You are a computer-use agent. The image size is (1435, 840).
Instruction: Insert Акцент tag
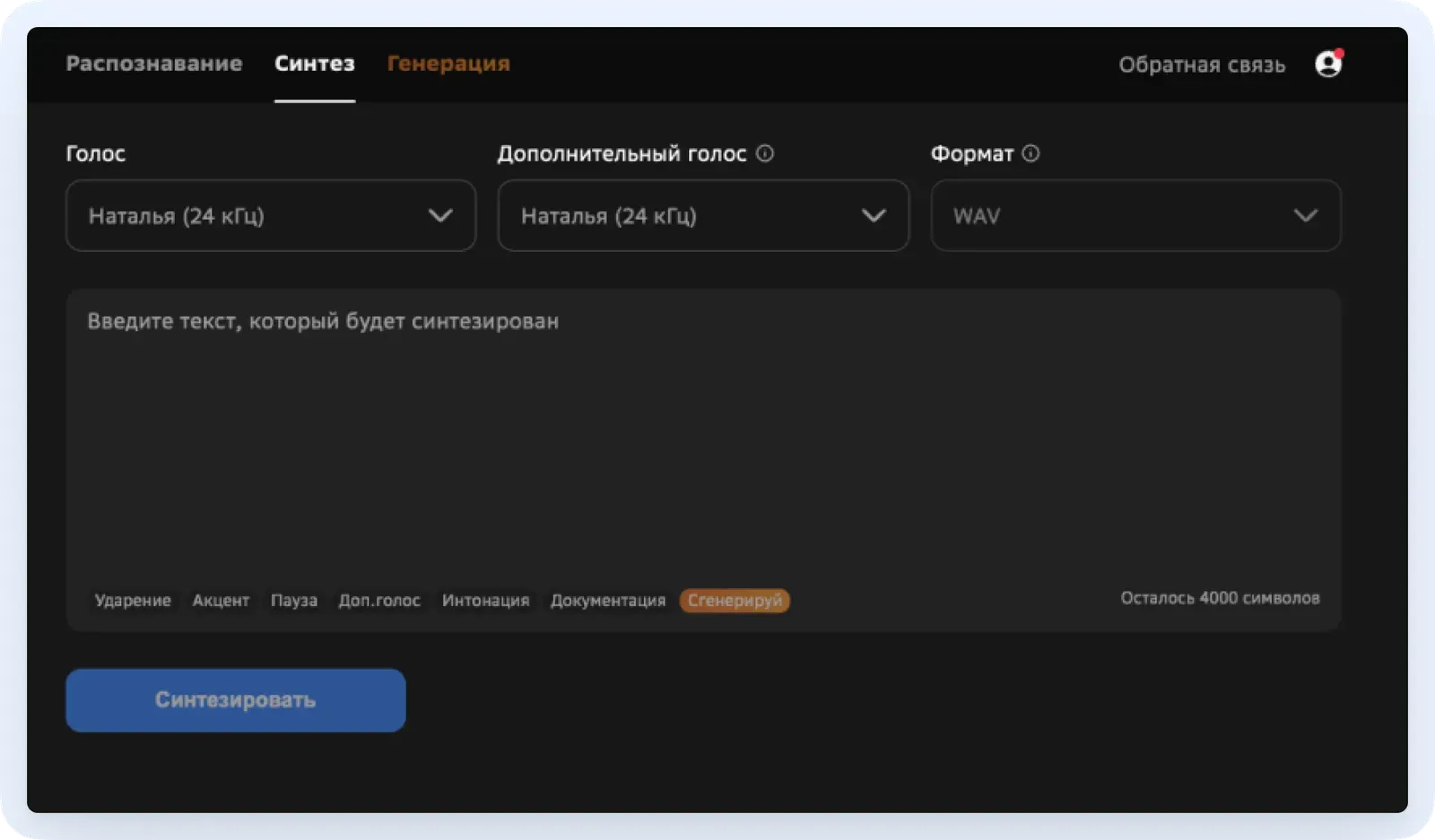221,601
